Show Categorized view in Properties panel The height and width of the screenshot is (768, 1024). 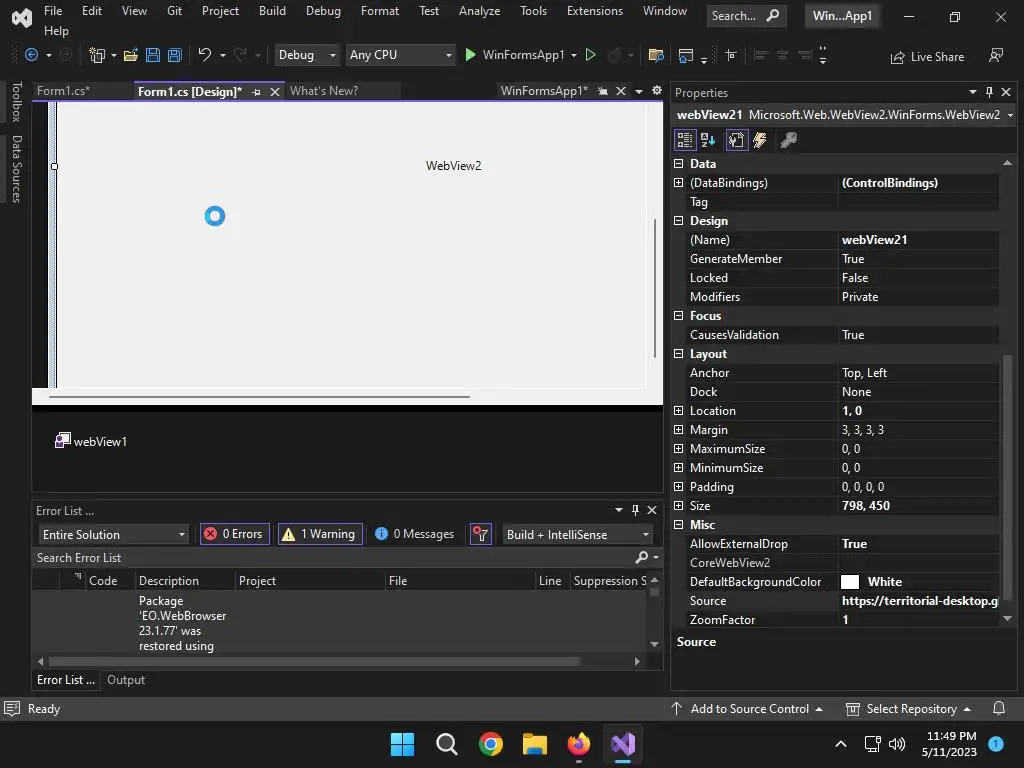tap(685, 140)
